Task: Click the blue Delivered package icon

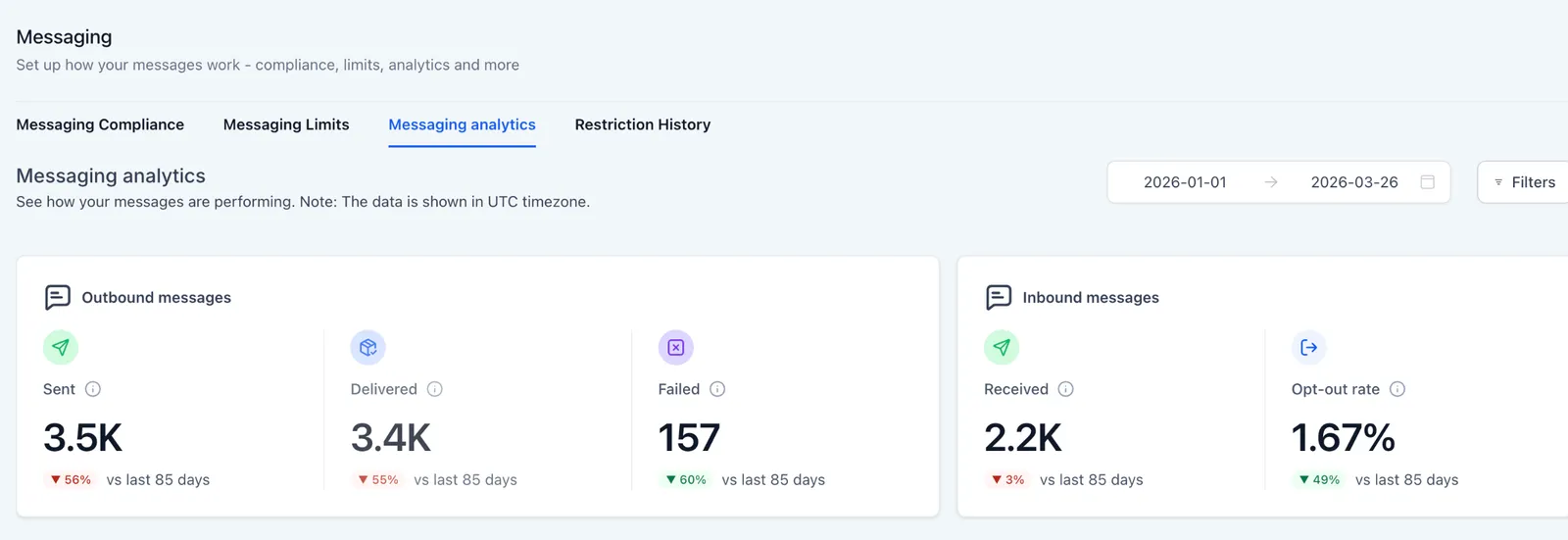Action: pyautogui.click(x=368, y=347)
